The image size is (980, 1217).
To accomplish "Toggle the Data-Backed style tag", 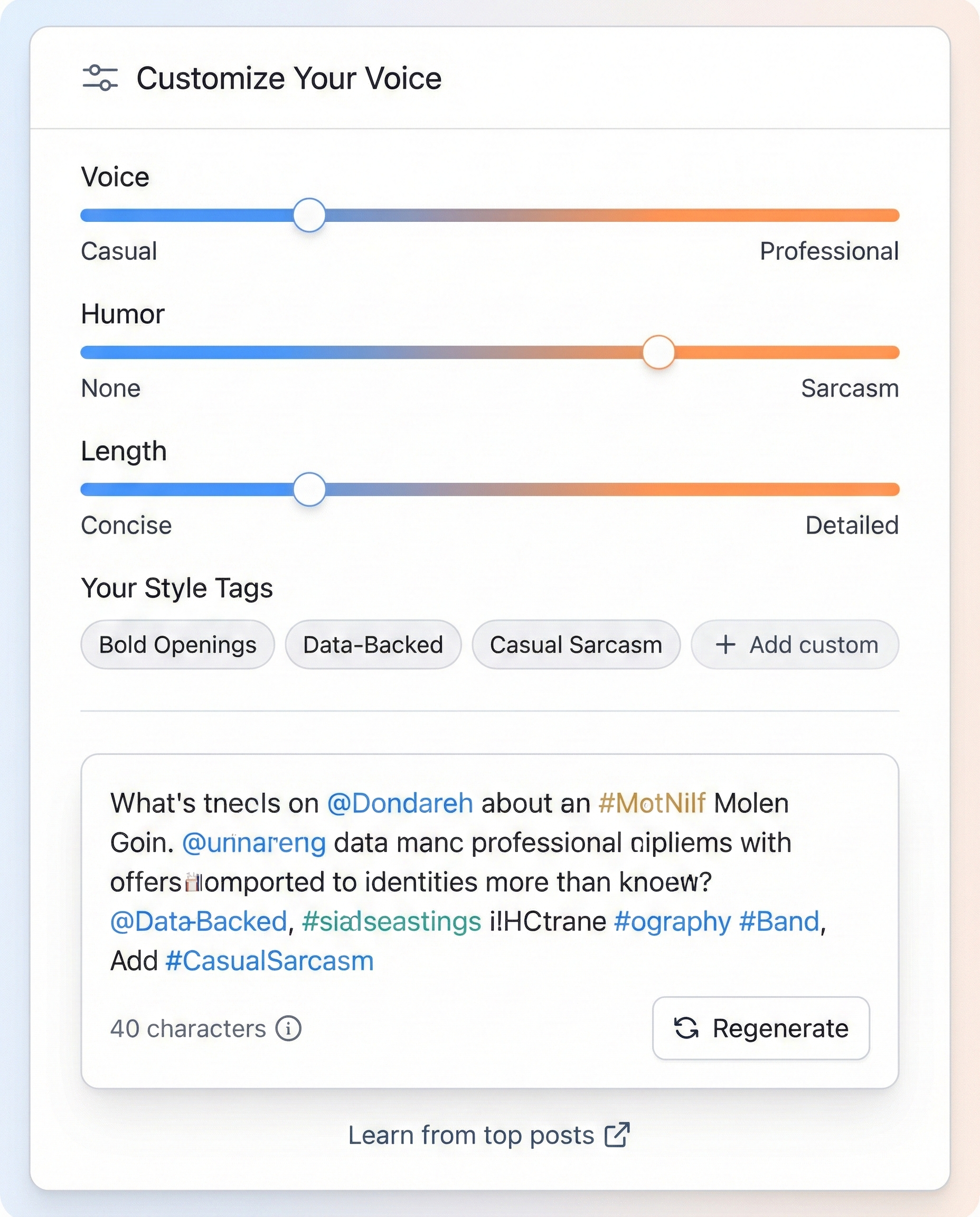I will click(373, 644).
